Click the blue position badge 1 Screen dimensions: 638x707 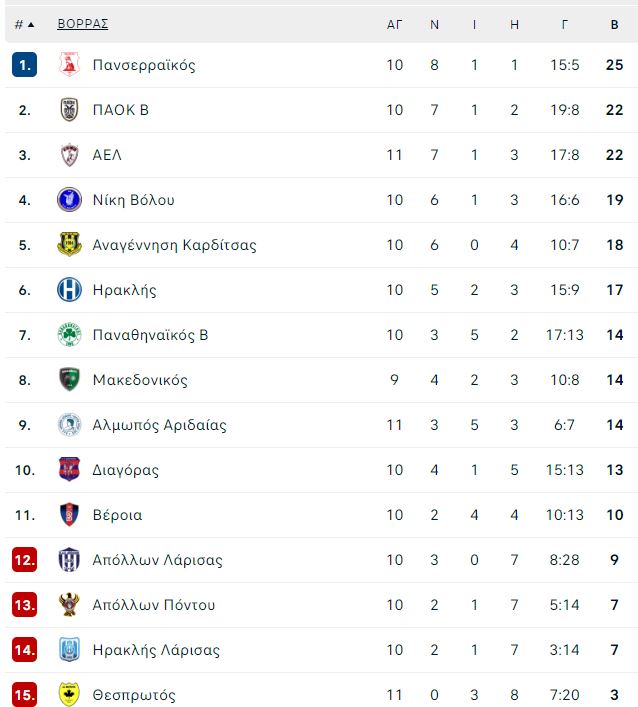pyautogui.click(x=24, y=64)
